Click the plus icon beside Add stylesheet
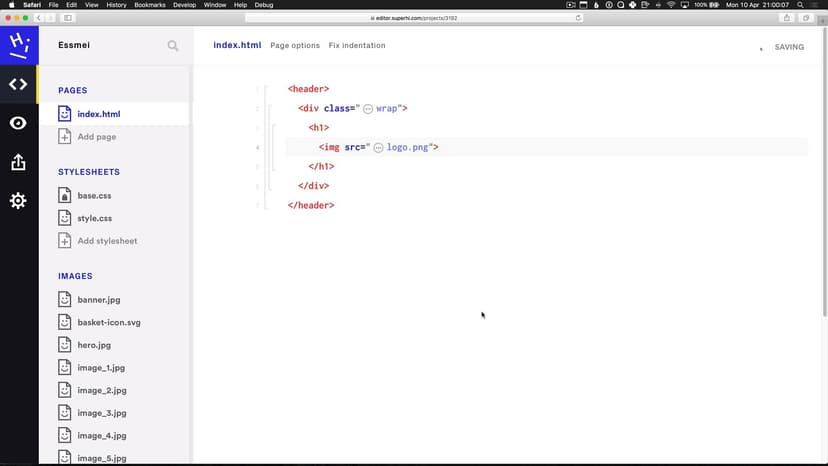Image resolution: width=828 pixels, height=466 pixels. coord(65,241)
